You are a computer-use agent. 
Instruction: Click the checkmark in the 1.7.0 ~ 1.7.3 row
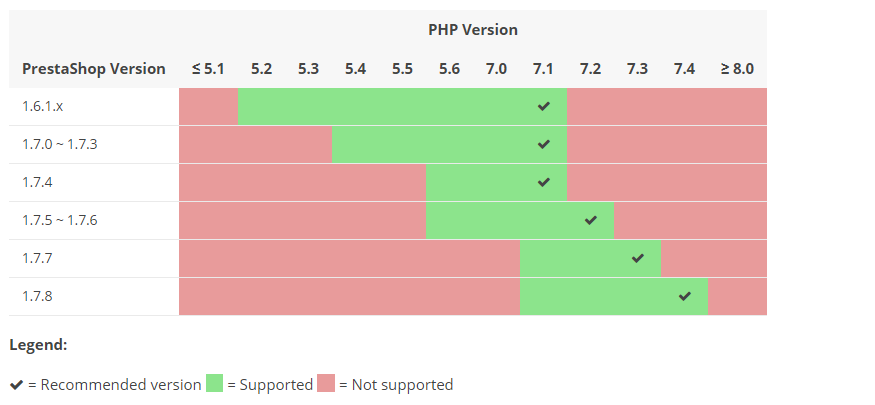click(543, 144)
